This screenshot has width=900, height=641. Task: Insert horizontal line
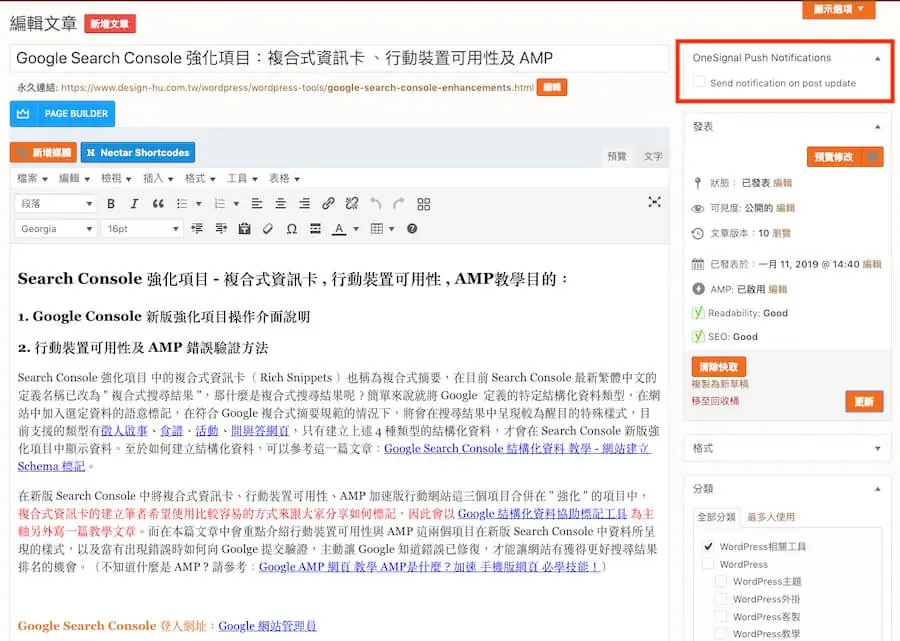(315, 229)
